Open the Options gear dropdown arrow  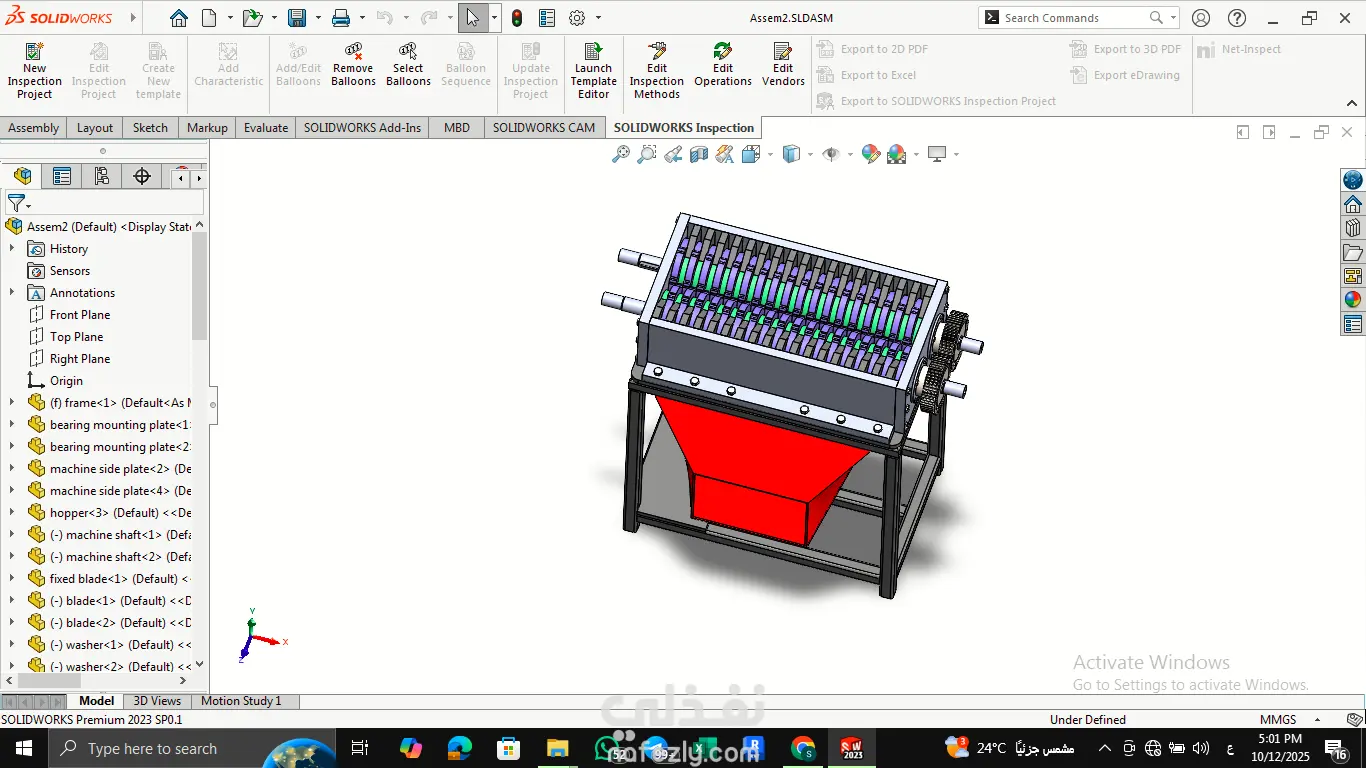(598, 18)
